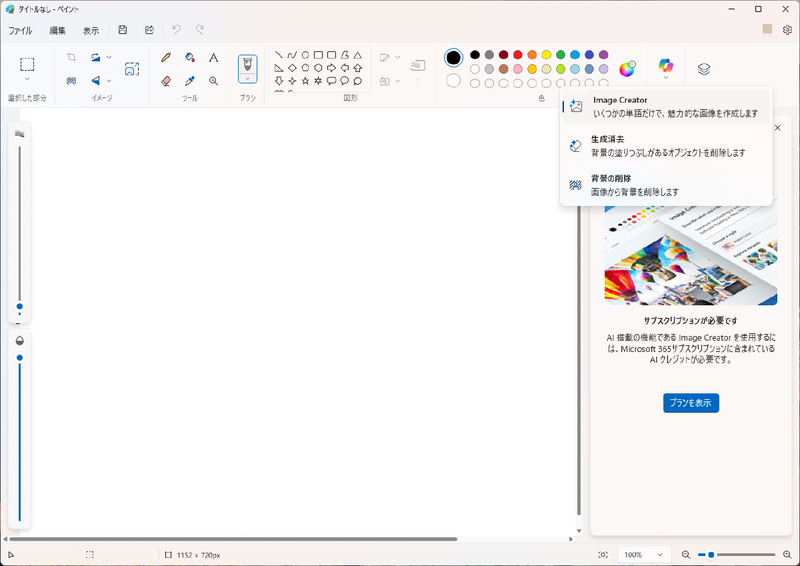The width and height of the screenshot is (800, 566).
Task: Click the flip image icon
Action: (95, 81)
